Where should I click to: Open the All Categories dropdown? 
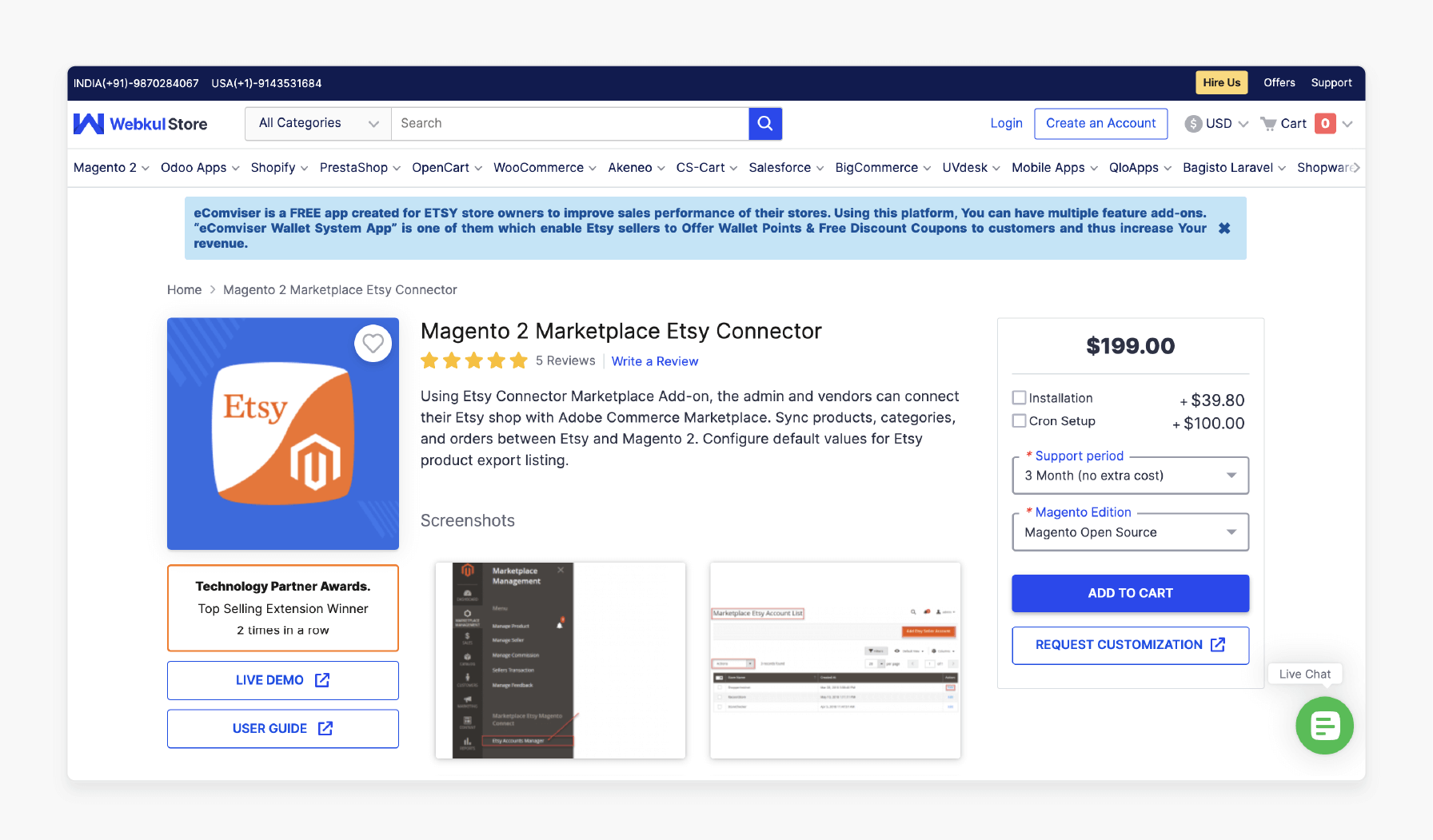pyautogui.click(x=318, y=123)
